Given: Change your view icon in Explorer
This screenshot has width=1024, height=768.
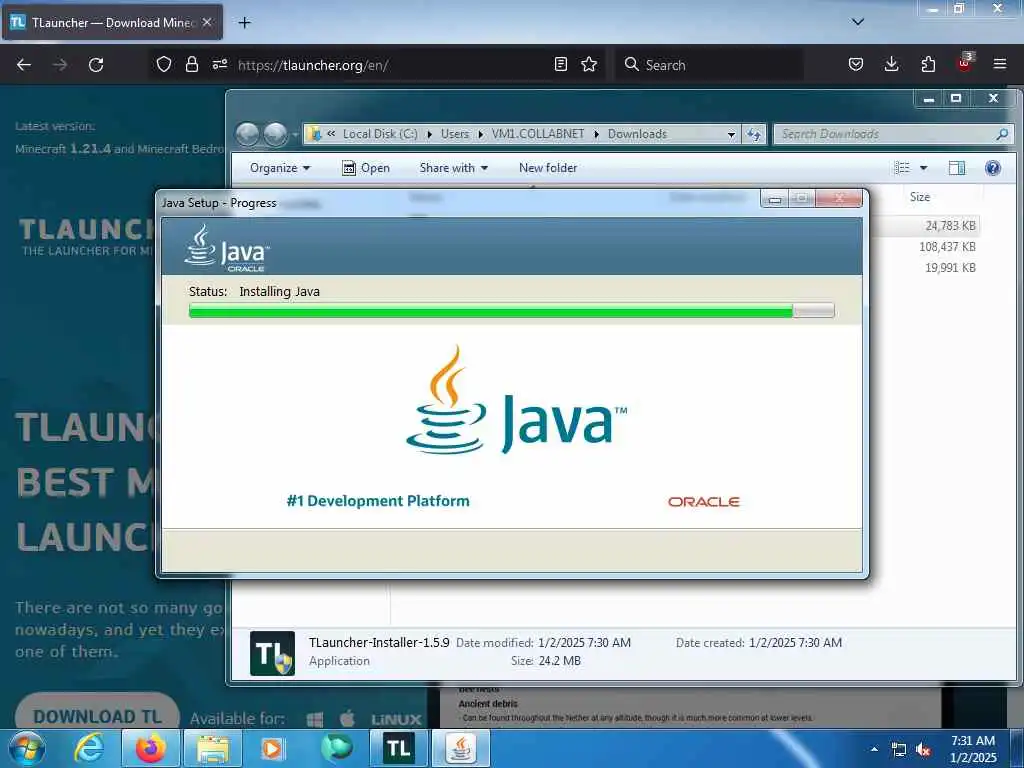Looking at the screenshot, I should pos(902,168).
